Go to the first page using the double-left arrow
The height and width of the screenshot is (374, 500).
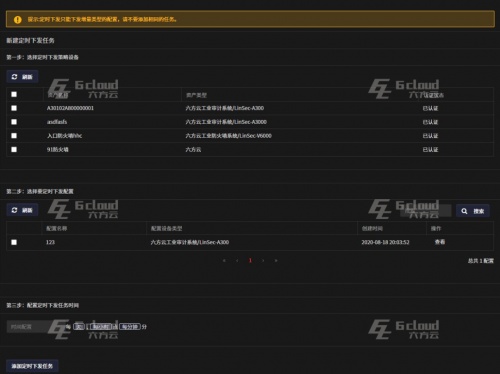224,261
